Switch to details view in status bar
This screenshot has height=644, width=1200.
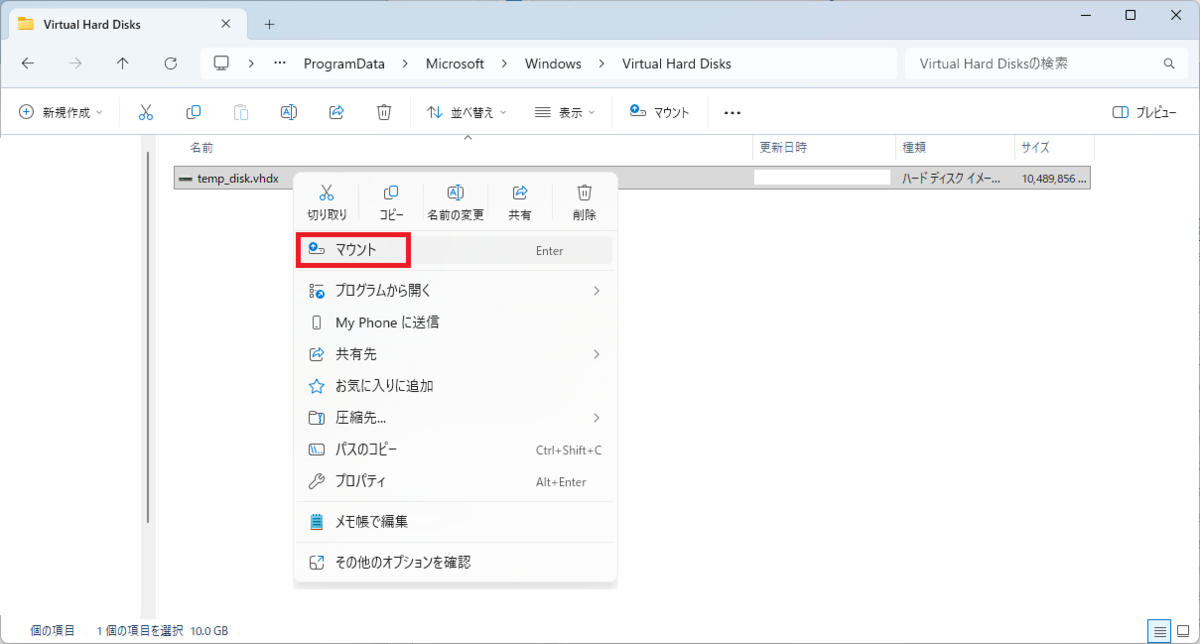(1159, 631)
